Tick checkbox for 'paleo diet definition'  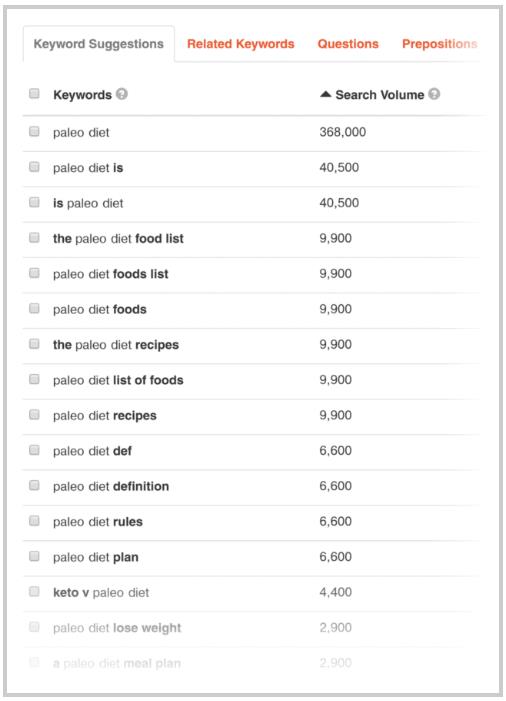(x=34, y=485)
